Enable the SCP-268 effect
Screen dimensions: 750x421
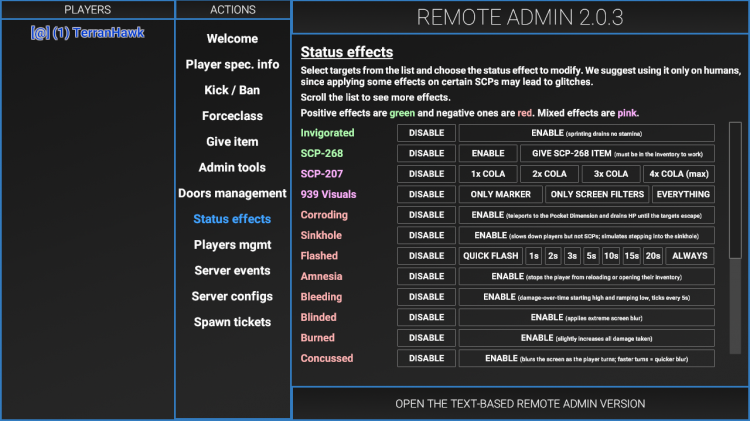pos(488,153)
